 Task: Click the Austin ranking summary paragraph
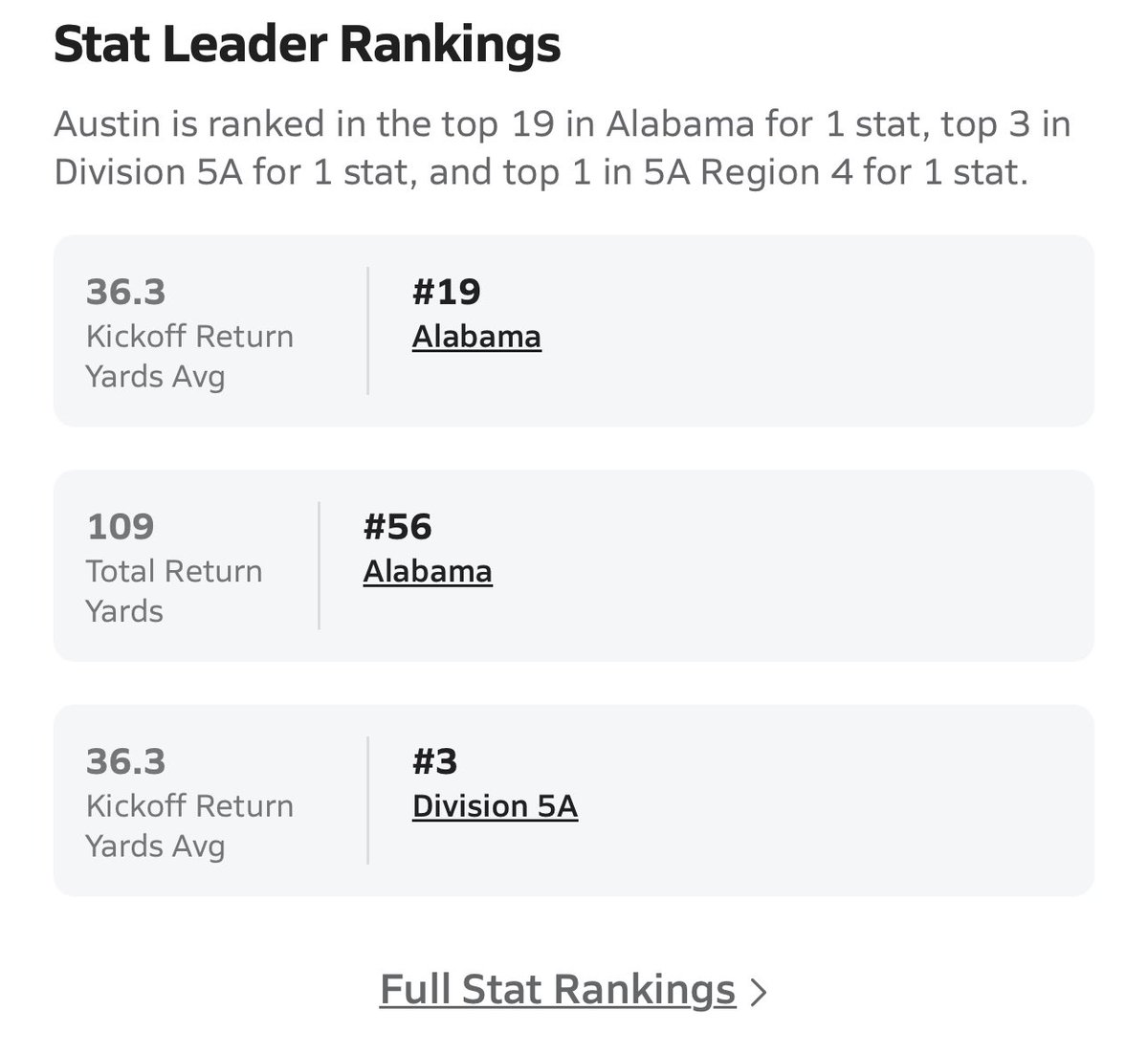(x=563, y=148)
